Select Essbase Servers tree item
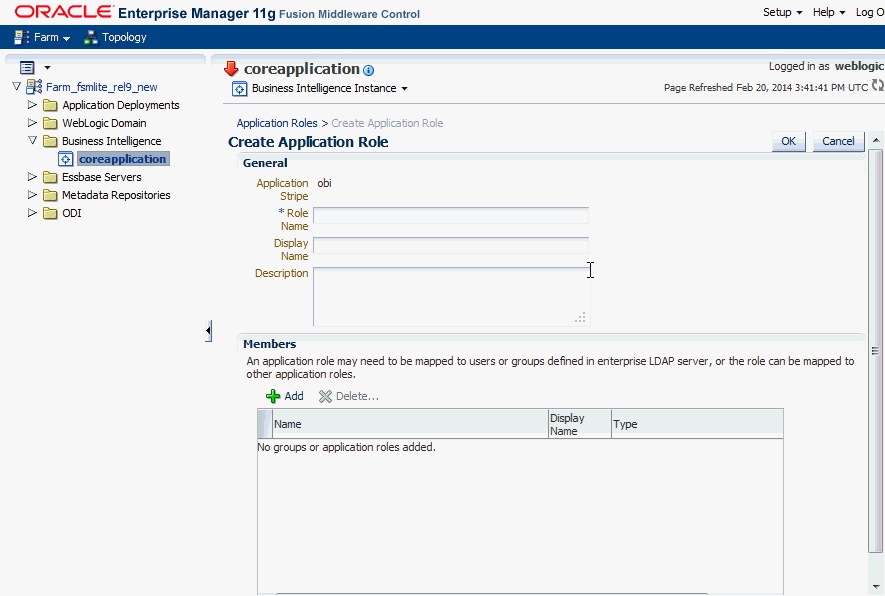885x596 pixels. (102, 177)
